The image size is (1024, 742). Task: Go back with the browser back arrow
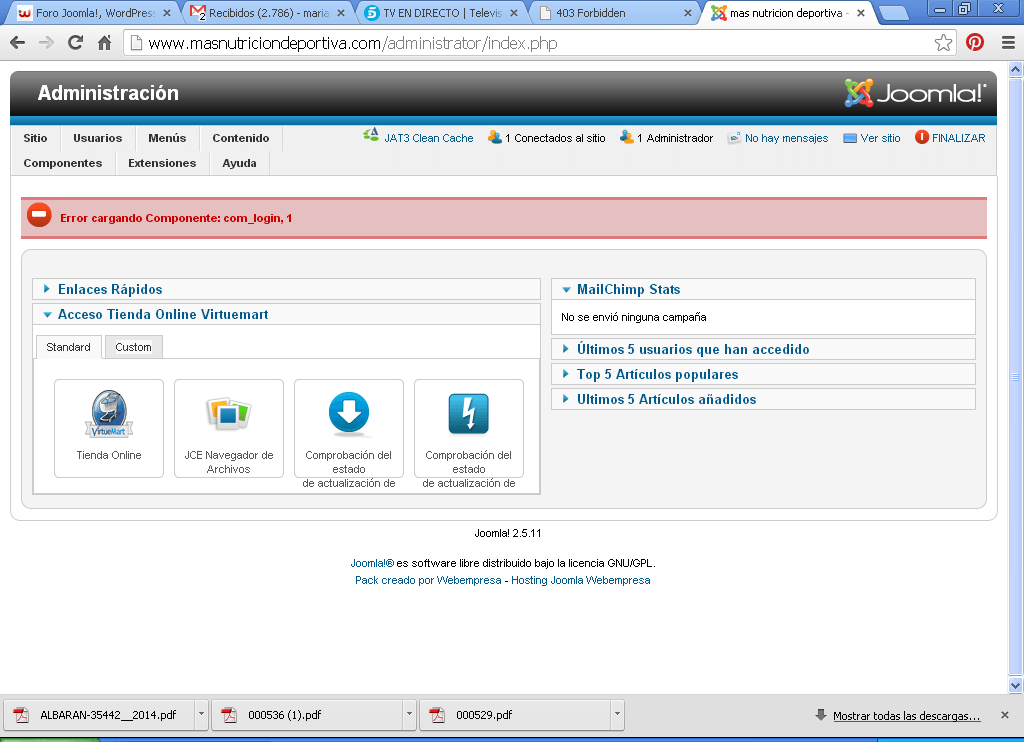[18, 43]
